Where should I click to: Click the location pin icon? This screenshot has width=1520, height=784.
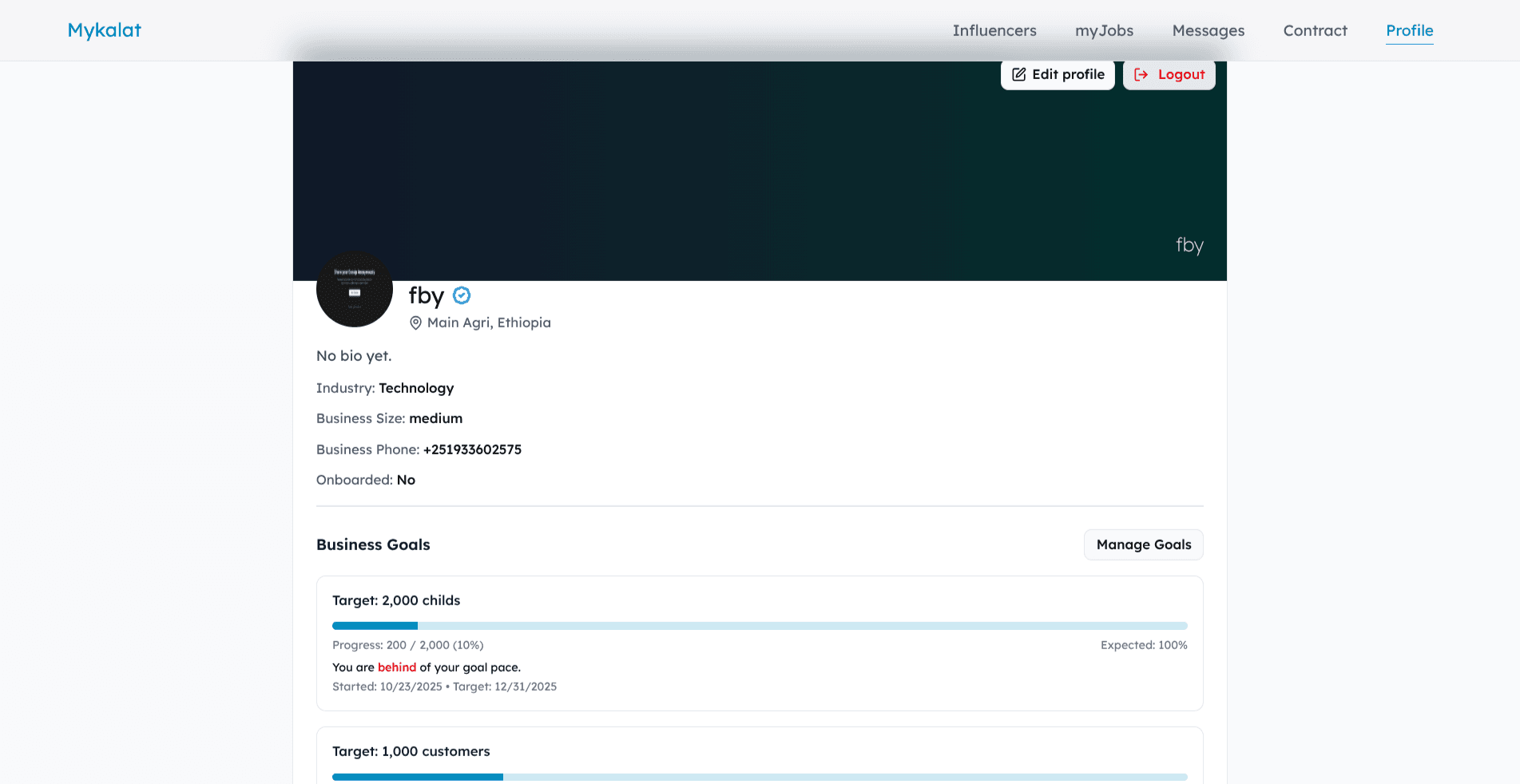click(x=415, y=323)
